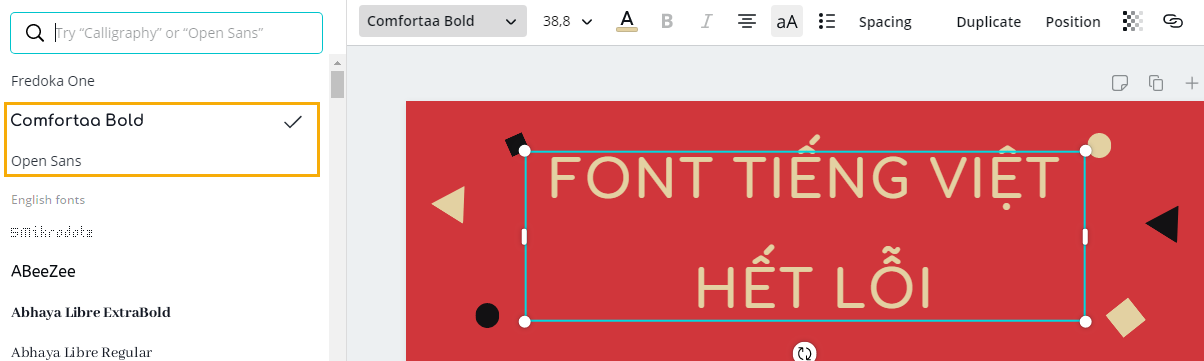Open the font size 38,8 dropdown
1204x361 pixels.
[x=568, y=21]
